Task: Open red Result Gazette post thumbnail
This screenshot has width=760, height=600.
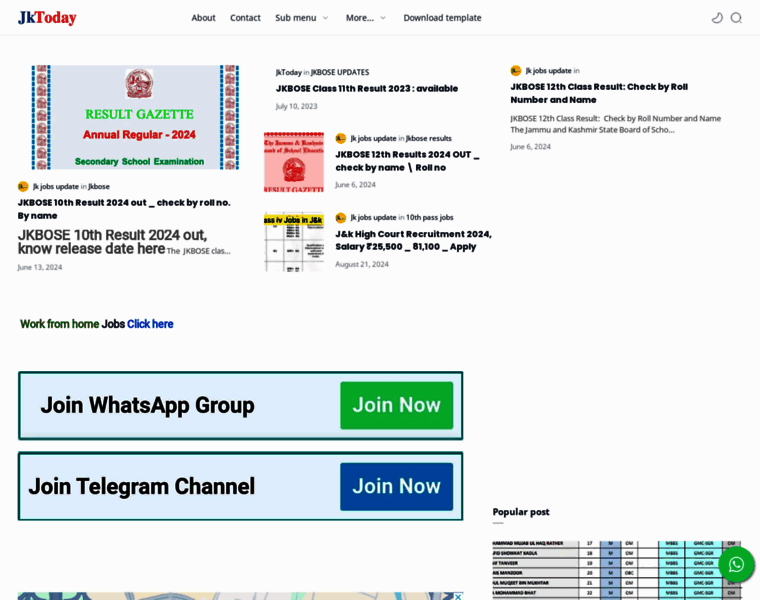Action: point(294,162)
